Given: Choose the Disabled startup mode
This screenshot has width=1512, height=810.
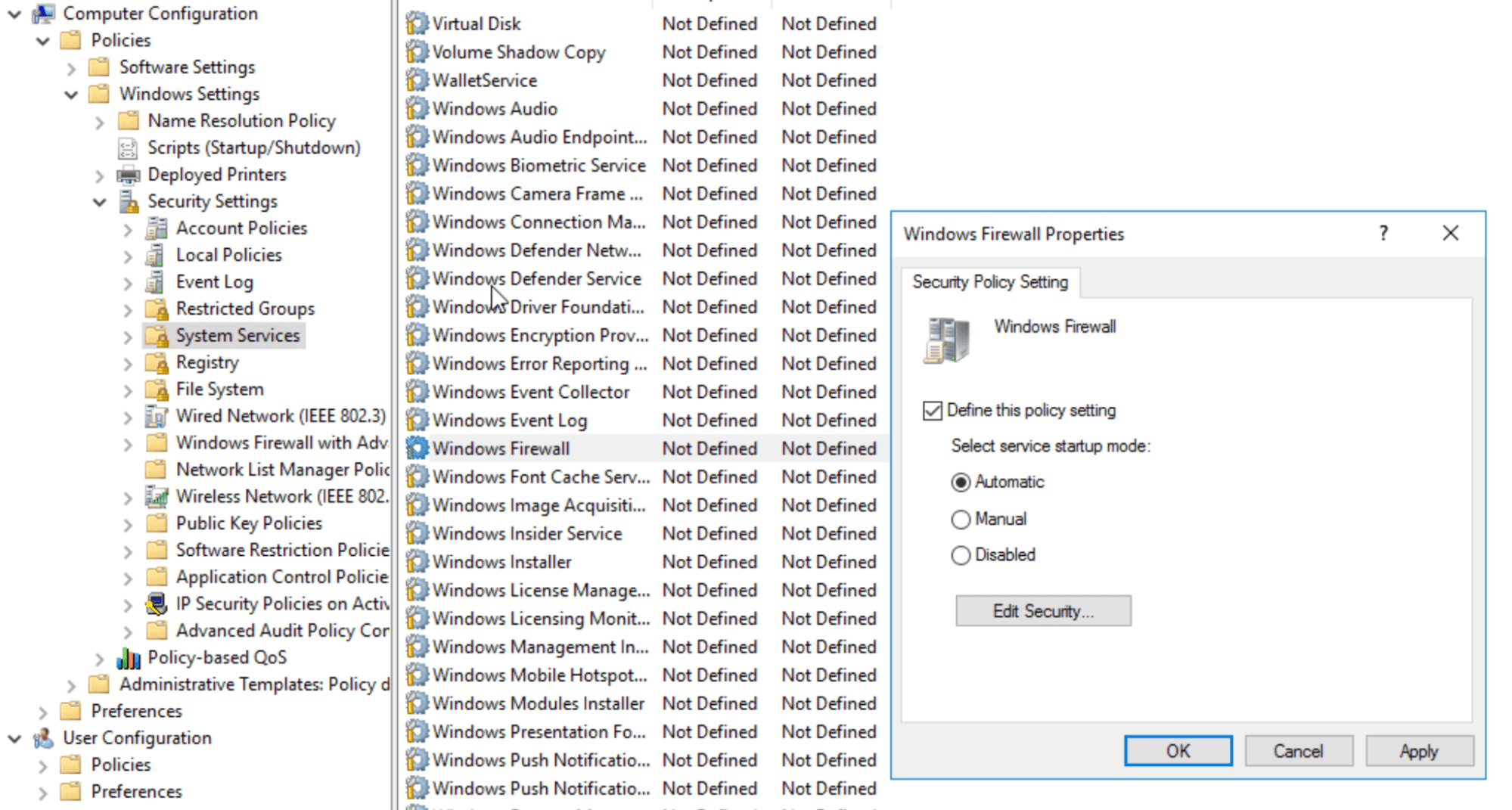Looking at the screenshot, I should point(960,555).
